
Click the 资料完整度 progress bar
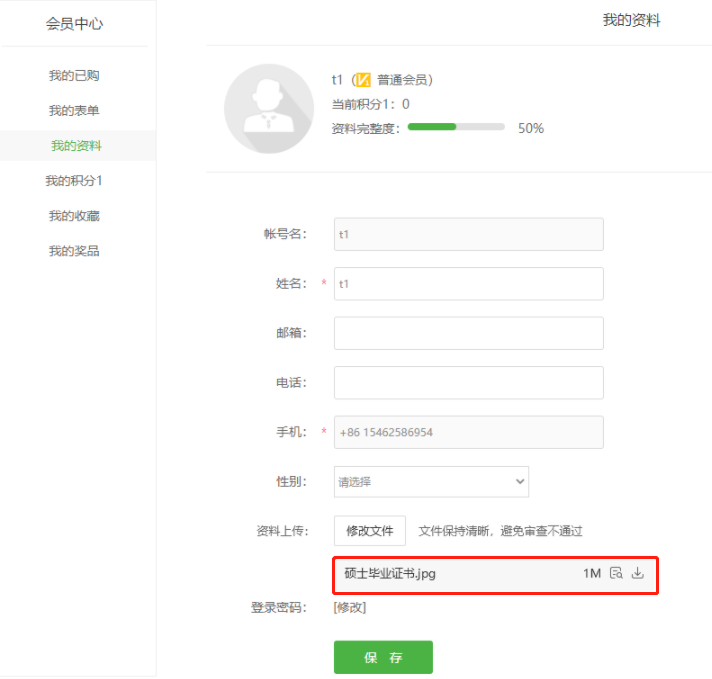456,127
